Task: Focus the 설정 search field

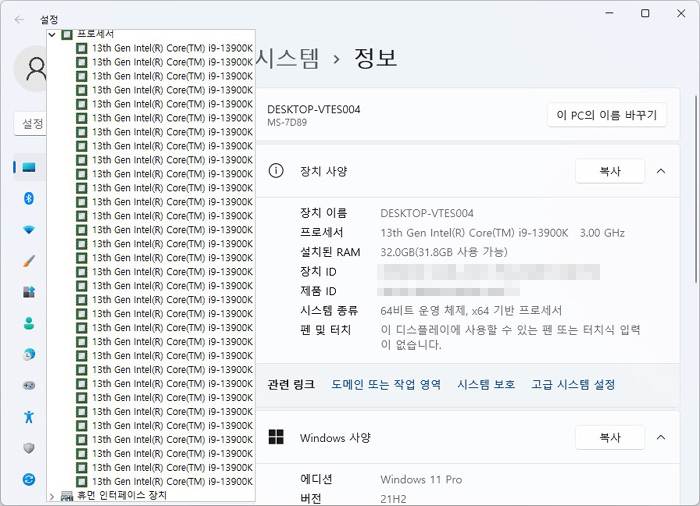Action: [x=30, y=123]
